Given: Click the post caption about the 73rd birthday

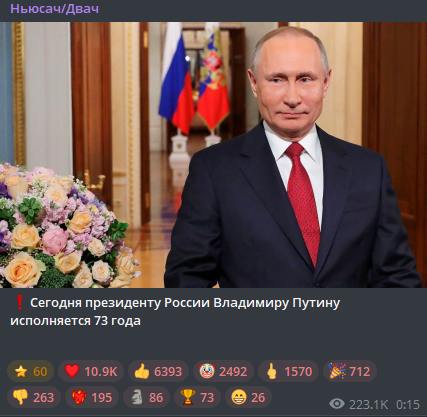Looking at the screenshot, I should [x=175, y=312].
